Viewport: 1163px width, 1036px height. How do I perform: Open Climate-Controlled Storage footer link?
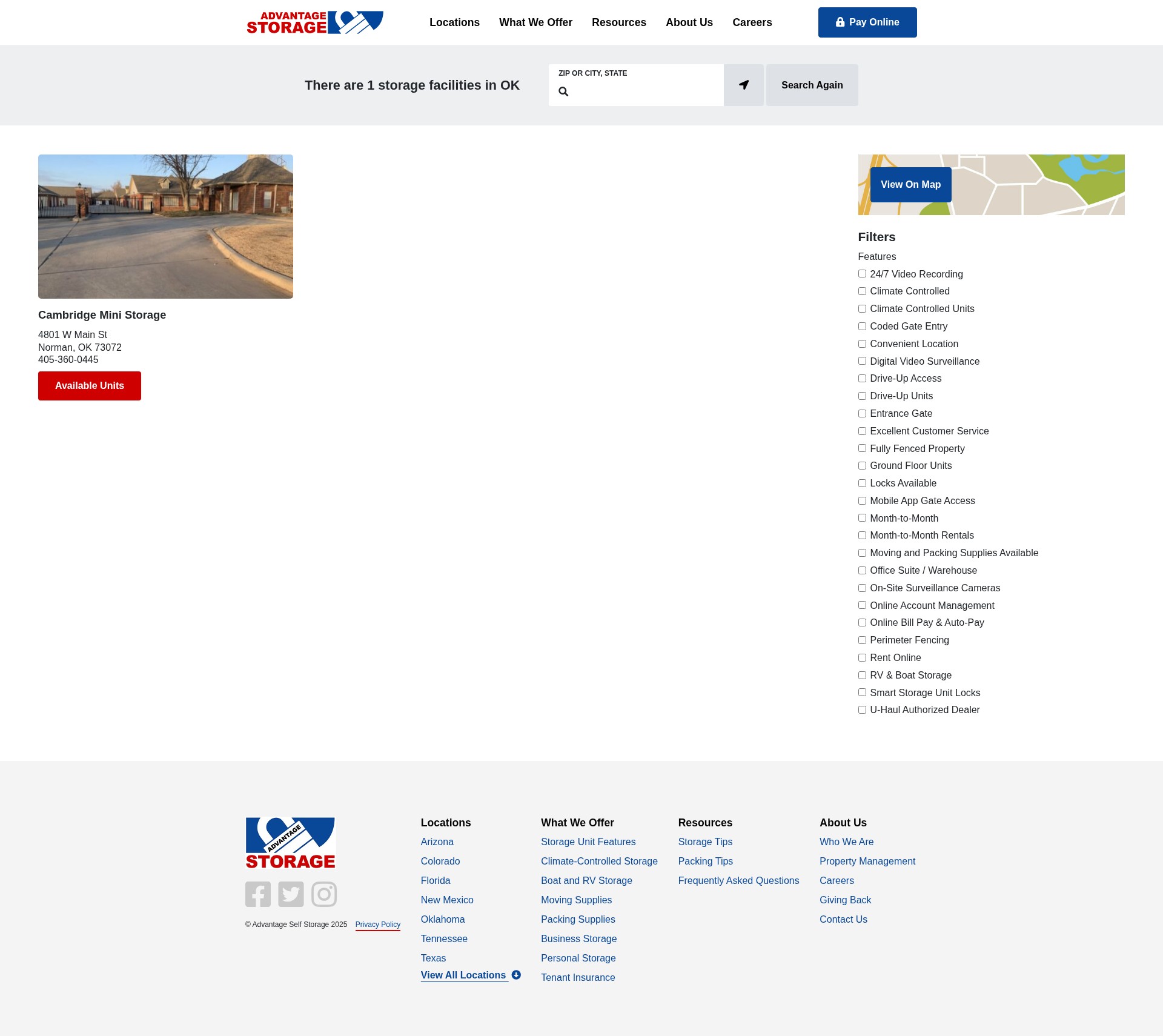click(599, 861)
